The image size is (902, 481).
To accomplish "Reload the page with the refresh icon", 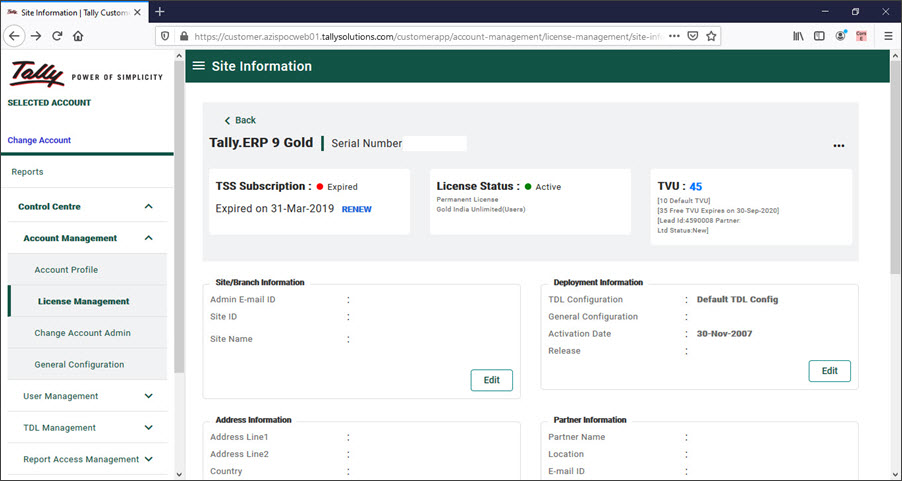I will pos(57,36).
